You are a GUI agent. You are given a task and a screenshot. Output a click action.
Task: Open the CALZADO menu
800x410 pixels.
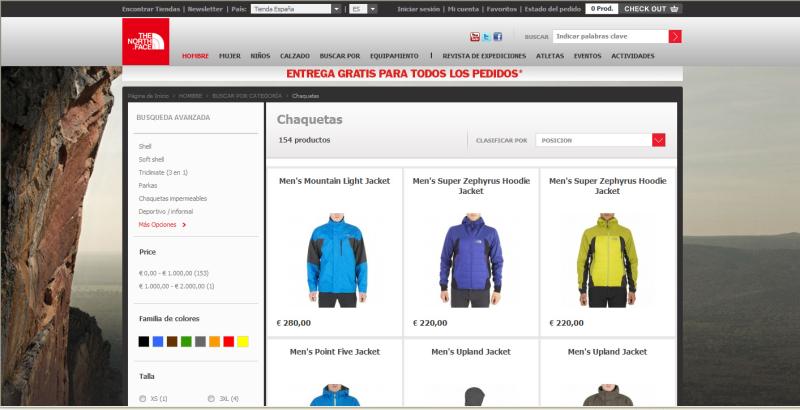tap(295, 56)
